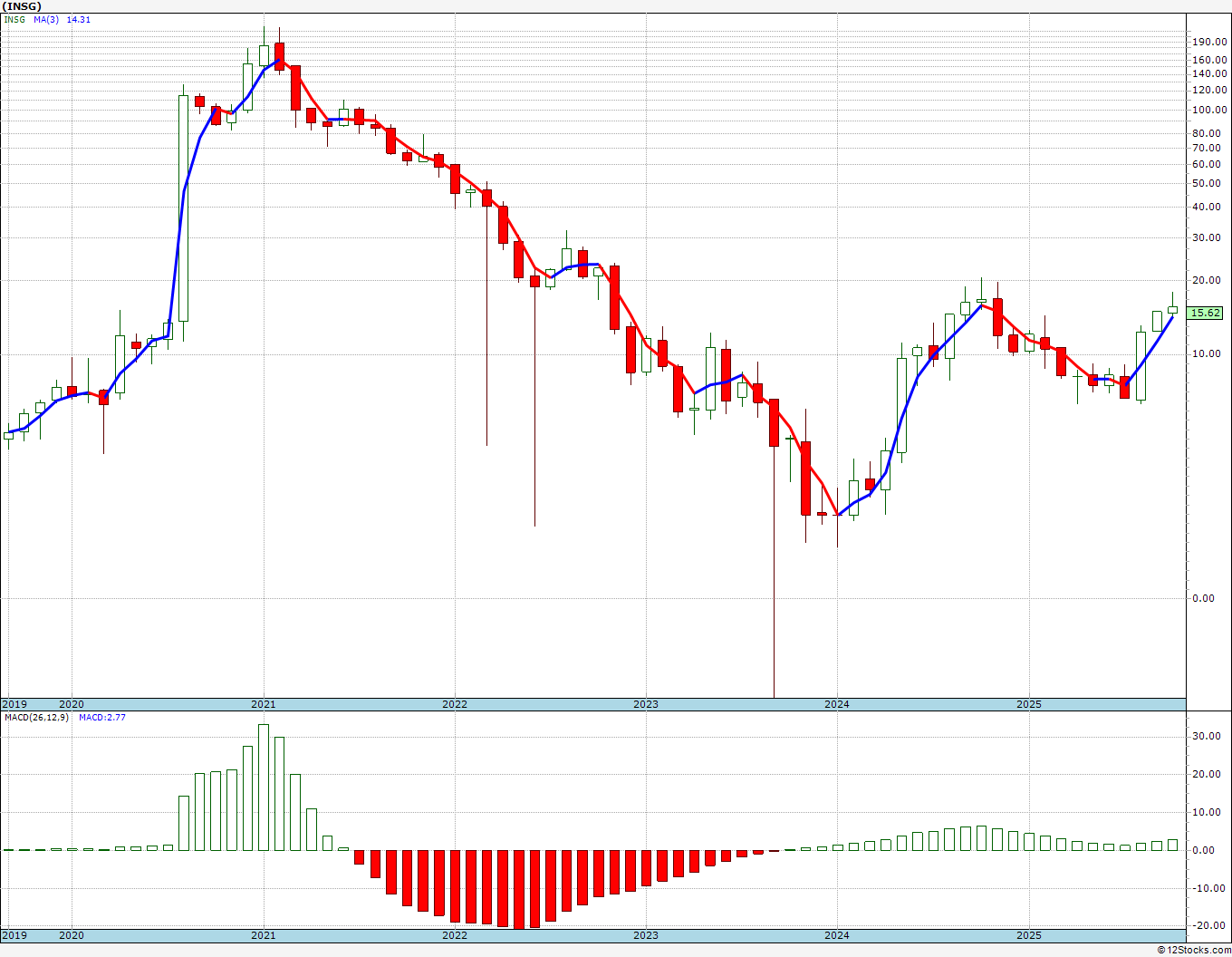Select the 2020 marker on the price chart timeline

click(72, 704)
